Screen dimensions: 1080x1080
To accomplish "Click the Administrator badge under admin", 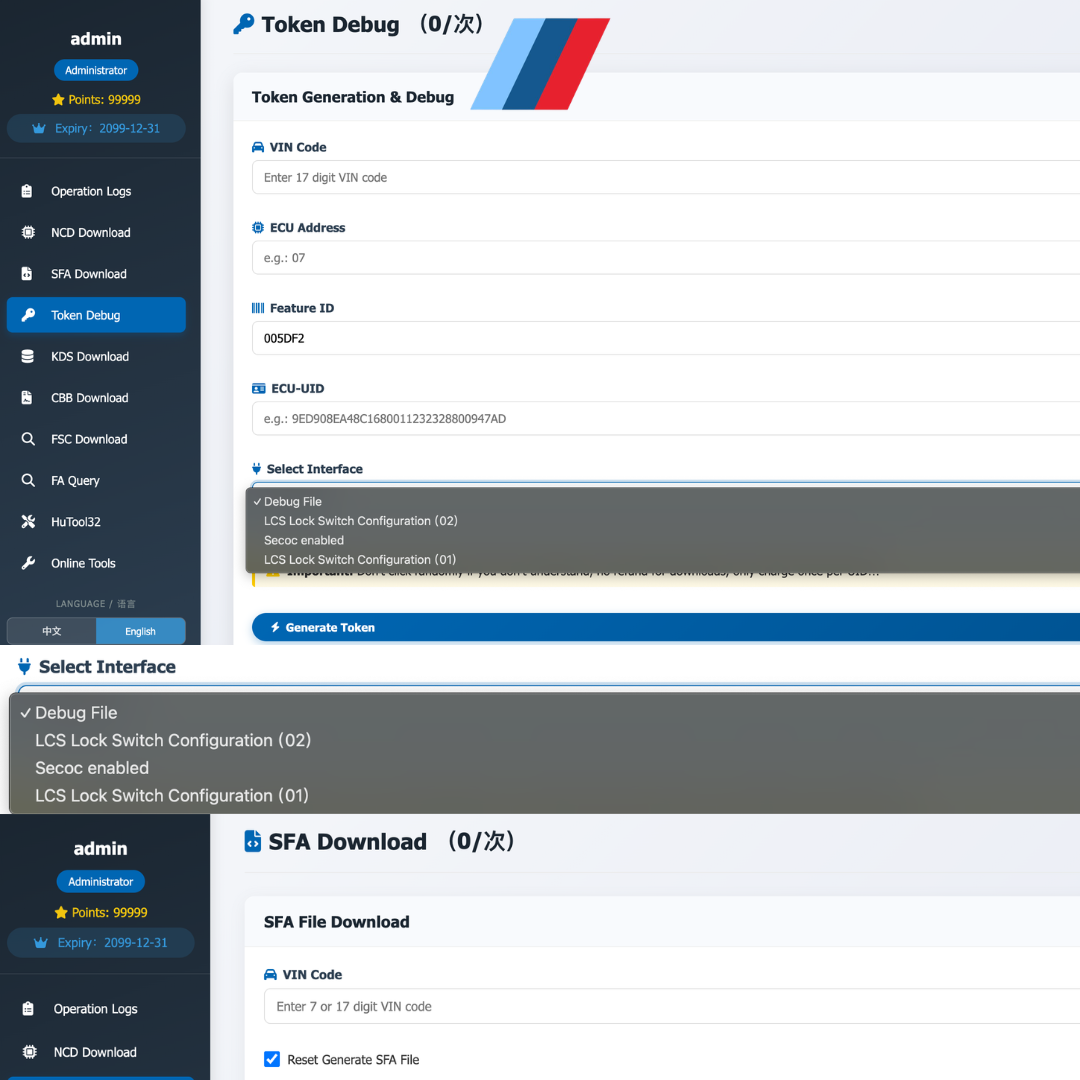I will coord(95,70).
